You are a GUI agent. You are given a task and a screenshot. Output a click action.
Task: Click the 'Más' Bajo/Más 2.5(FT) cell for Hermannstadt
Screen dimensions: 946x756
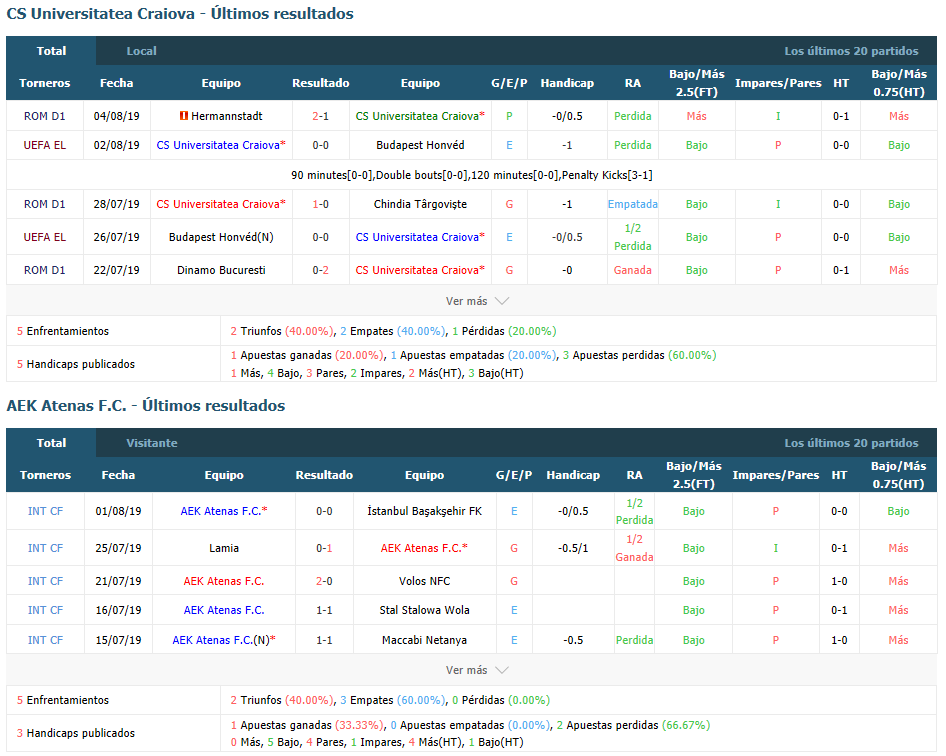click(696, 116)
